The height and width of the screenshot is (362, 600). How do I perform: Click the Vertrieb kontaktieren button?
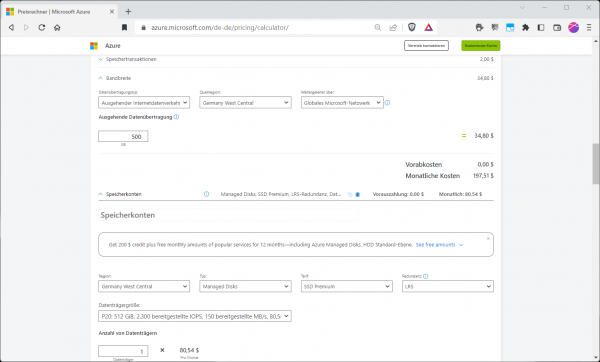click(x=426, y=46)
